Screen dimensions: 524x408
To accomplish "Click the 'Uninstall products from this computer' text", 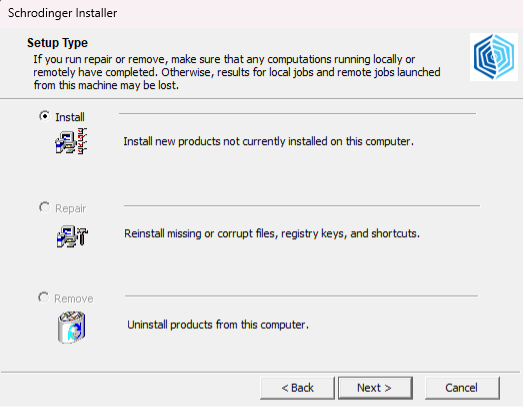I will point(218,324).
